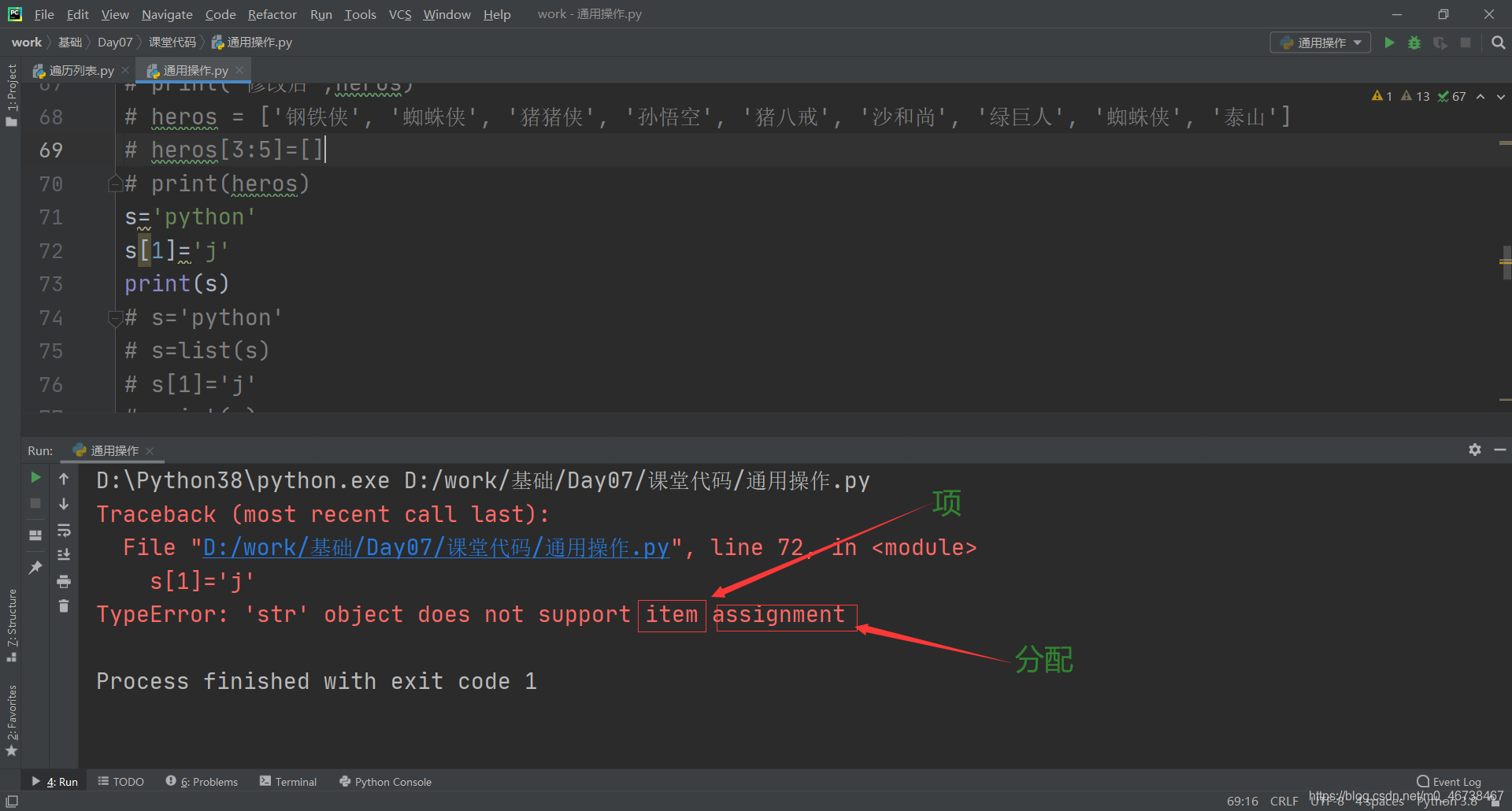Go to next highlighted error arrow

pos(1501,96)
